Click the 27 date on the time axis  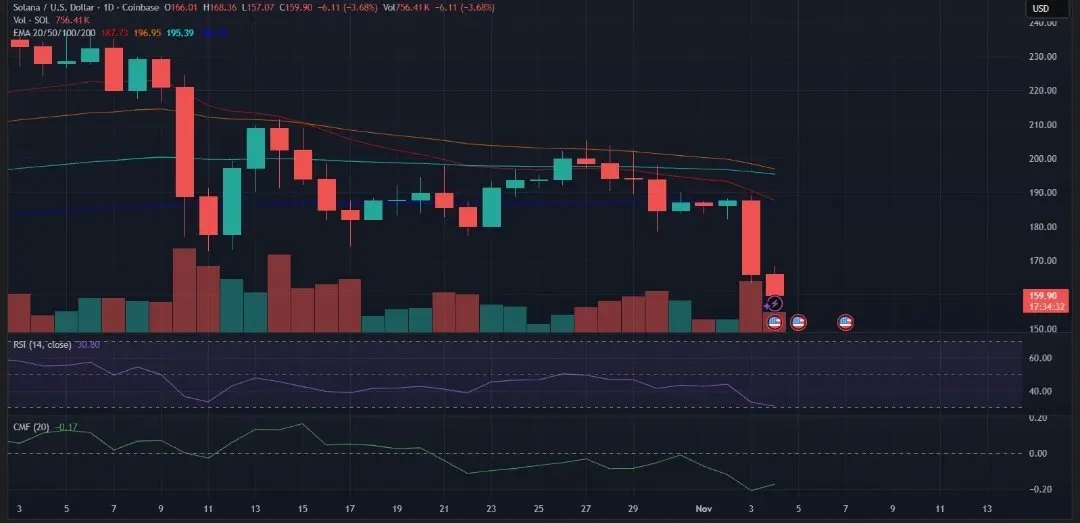(585, 509)
